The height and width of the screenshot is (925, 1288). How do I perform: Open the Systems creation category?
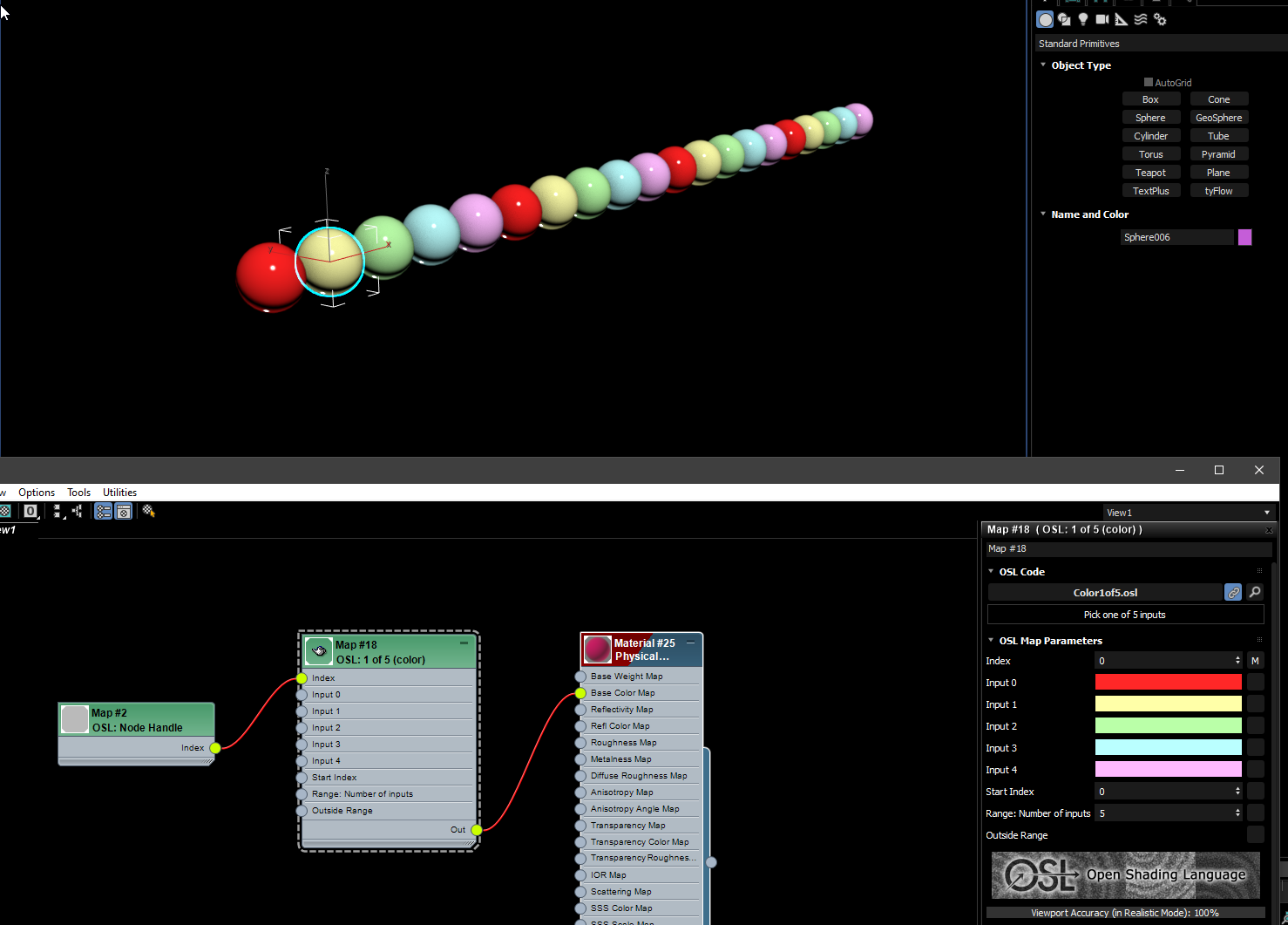pyautogui.click(x=1159, y=18)
